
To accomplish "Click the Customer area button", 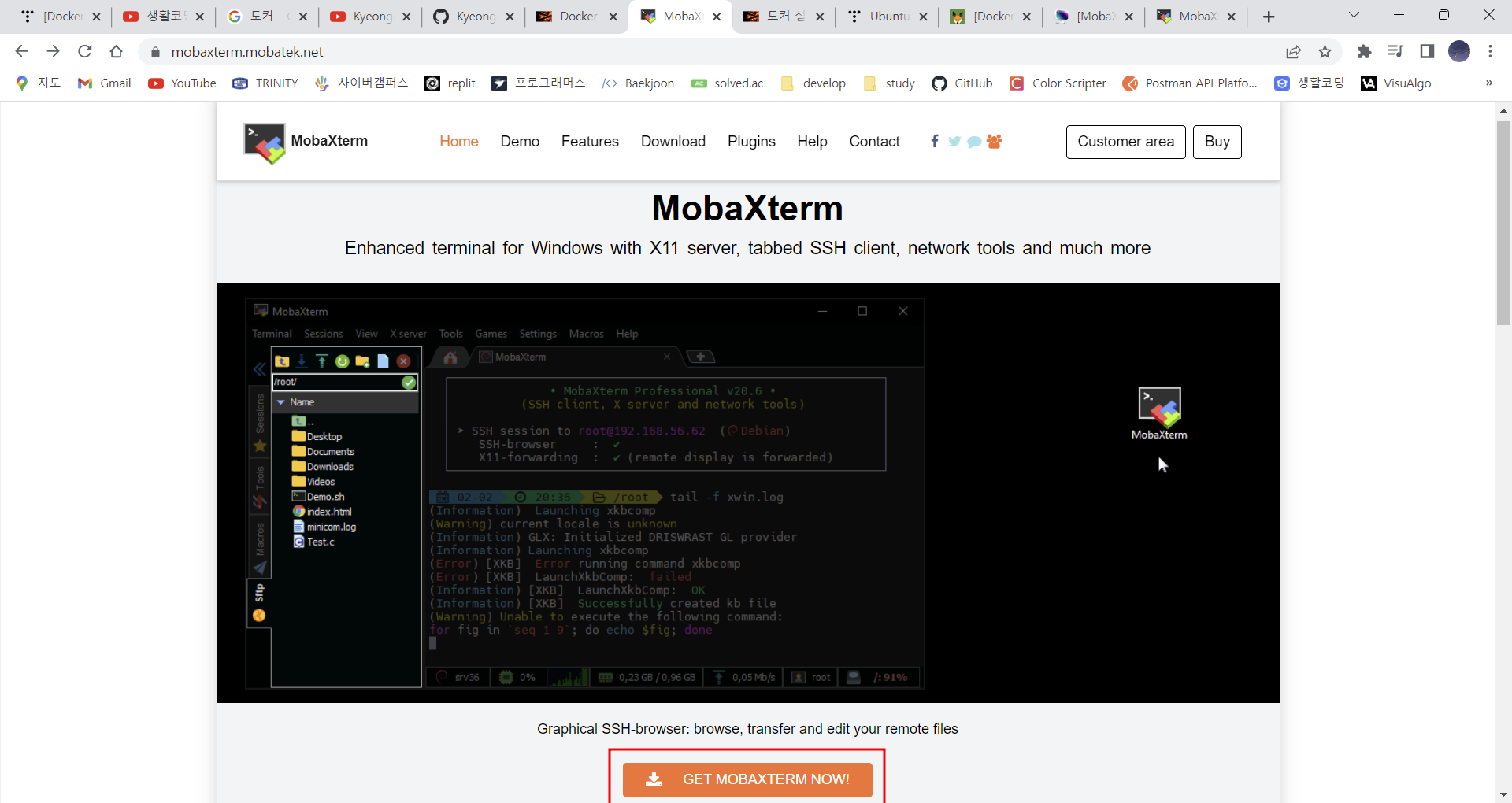I will pyautogui.click(x=1125, y=142).
